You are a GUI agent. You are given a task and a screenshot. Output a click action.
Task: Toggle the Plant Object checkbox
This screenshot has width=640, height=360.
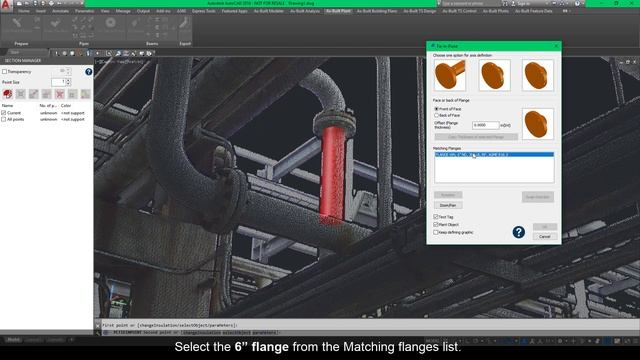436,224
